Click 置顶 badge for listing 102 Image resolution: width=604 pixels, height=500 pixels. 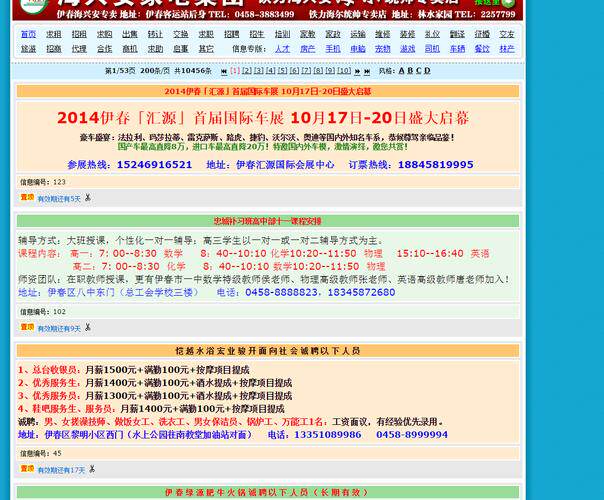pos(27,327)
